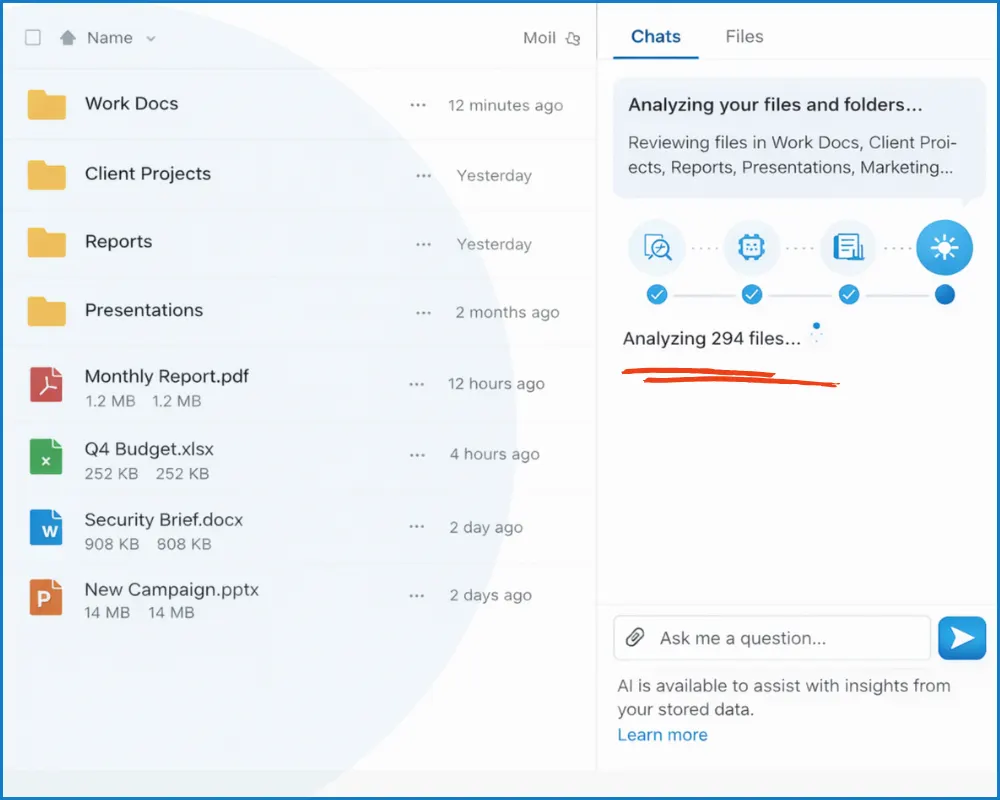Toggle the select-all checkbox in header
Image resolution: width=1000 pixels, height=800 pixels.
pos(33,38)
